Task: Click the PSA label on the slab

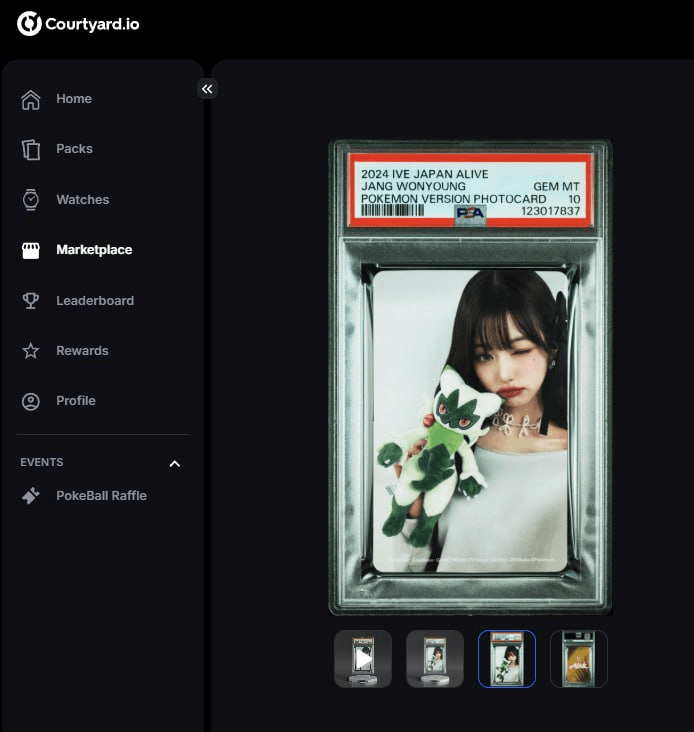Action: tap(470, 190)
